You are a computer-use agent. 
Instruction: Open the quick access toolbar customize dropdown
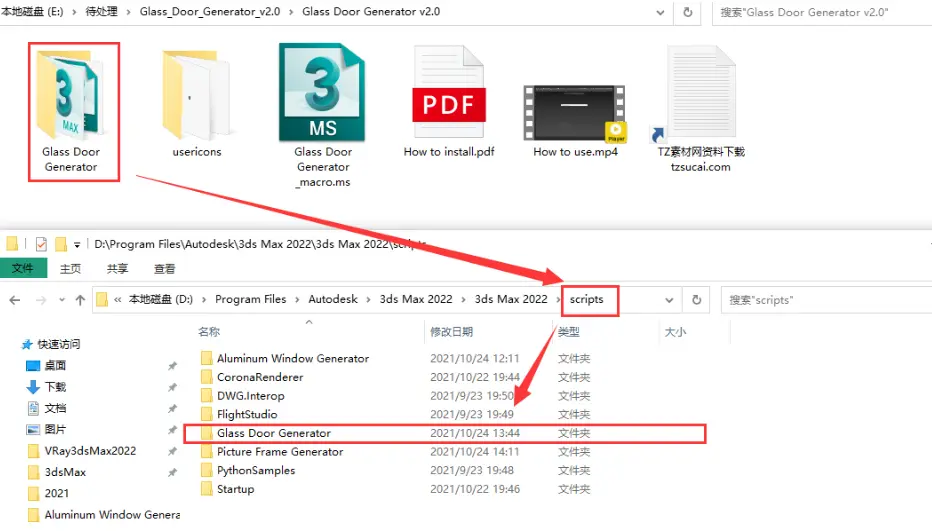pyautogui.click(x=77, y=244)
